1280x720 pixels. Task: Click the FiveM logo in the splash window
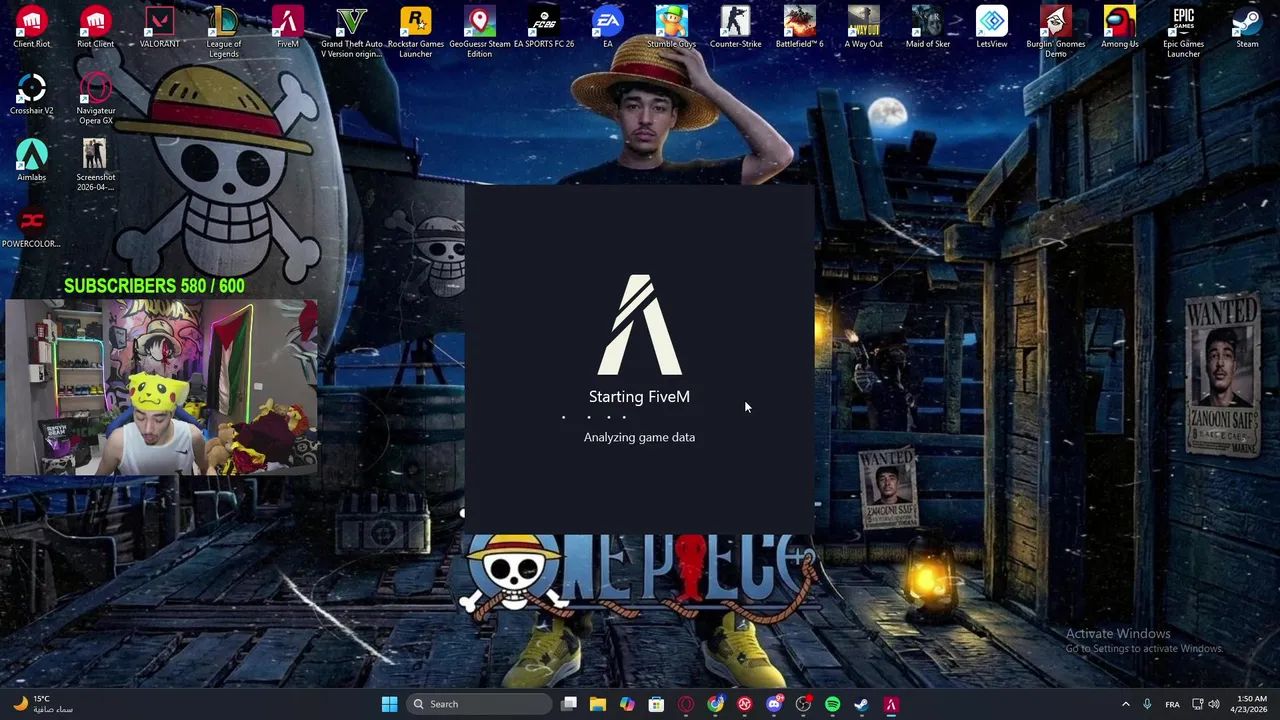click(x=639, y=325)
